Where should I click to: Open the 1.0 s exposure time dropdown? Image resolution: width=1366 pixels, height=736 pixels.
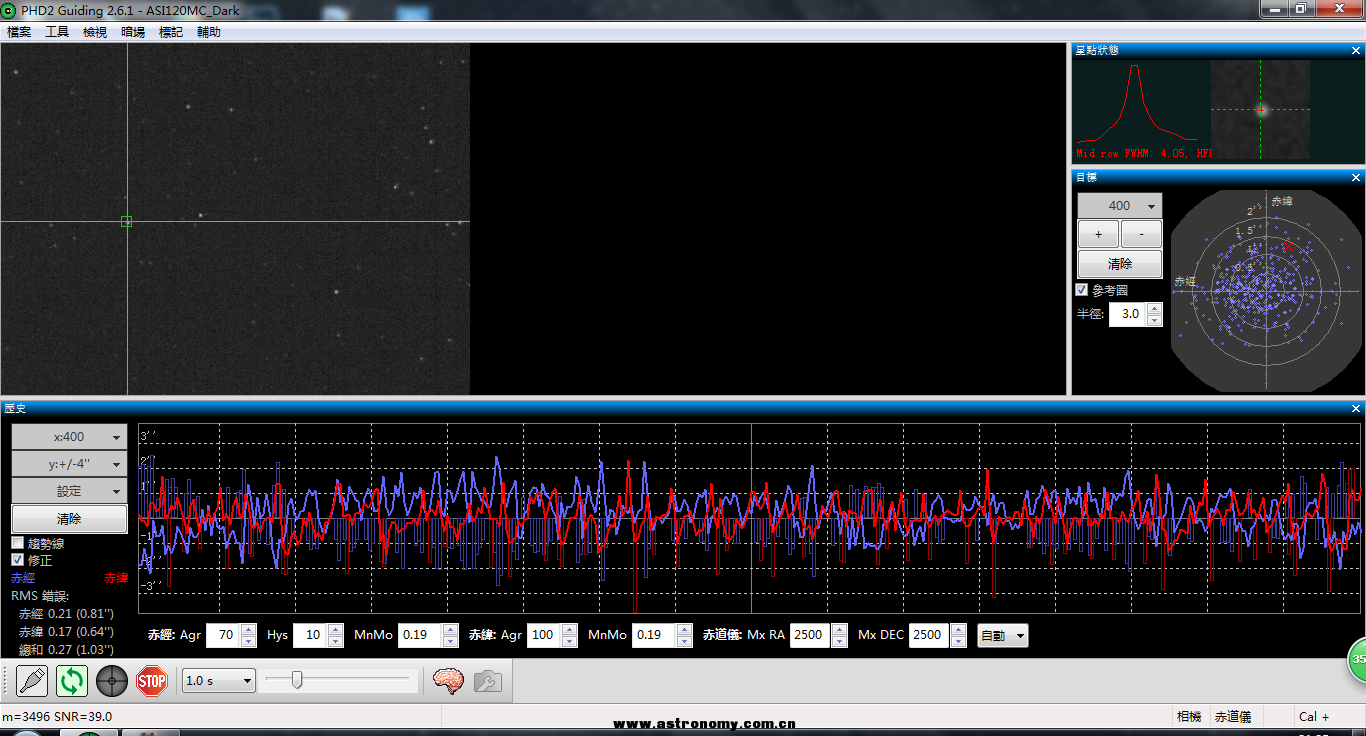219,681
